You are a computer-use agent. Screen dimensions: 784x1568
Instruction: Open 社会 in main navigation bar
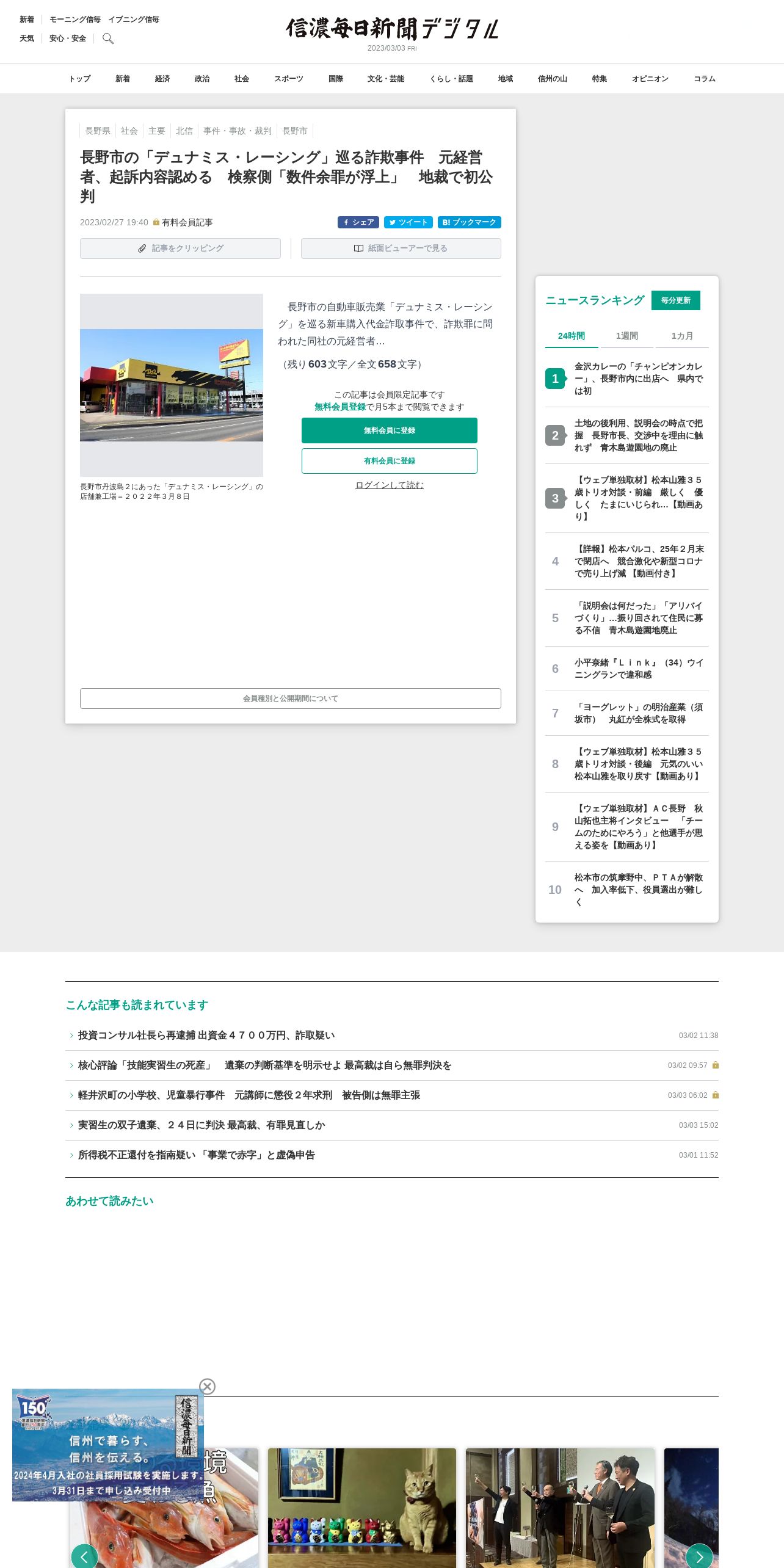click(x=242, y=79)
